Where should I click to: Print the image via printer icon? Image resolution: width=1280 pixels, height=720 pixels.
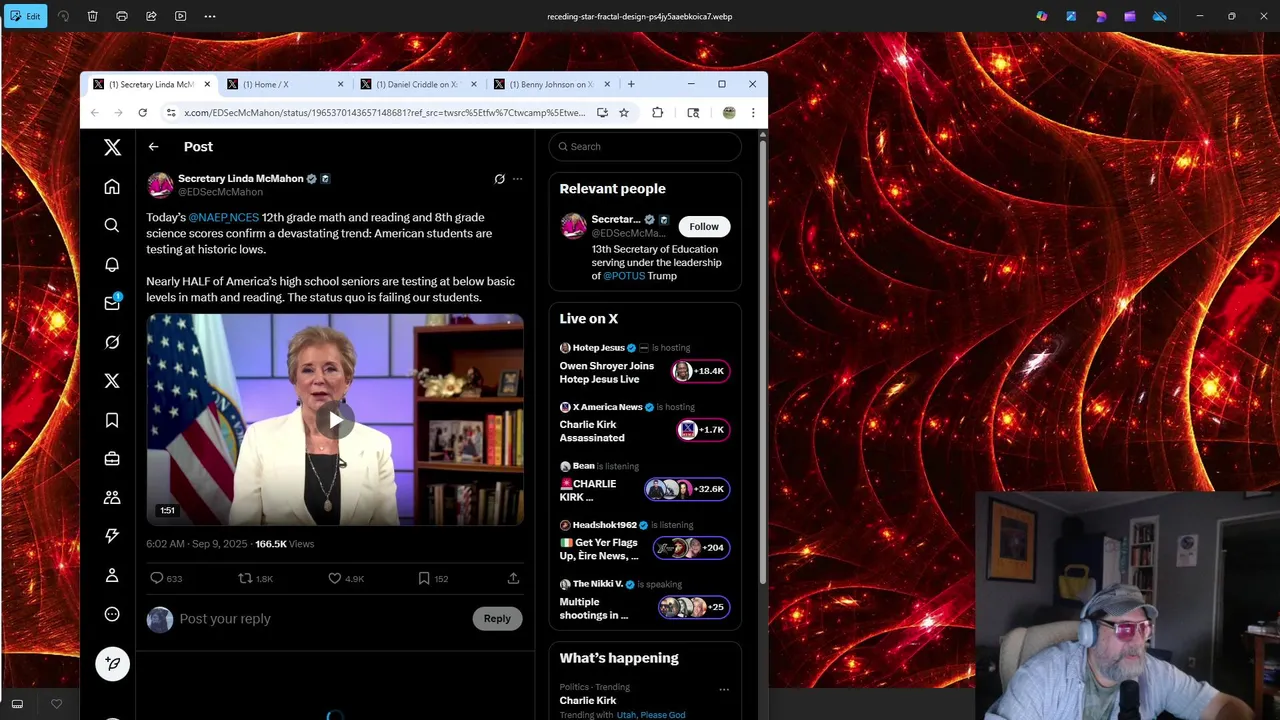[x=122, y=16]
